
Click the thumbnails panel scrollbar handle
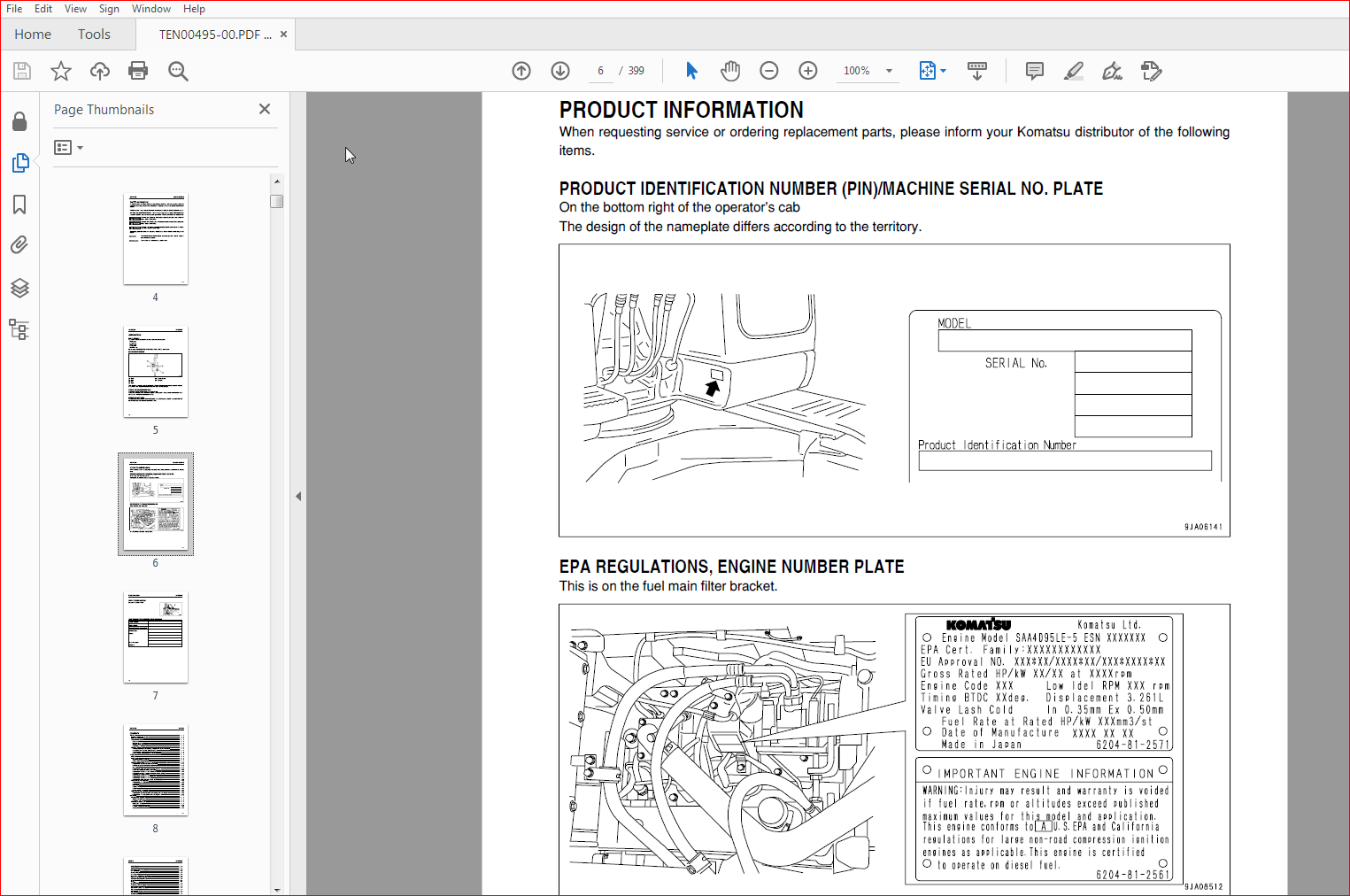pos(277,201)
